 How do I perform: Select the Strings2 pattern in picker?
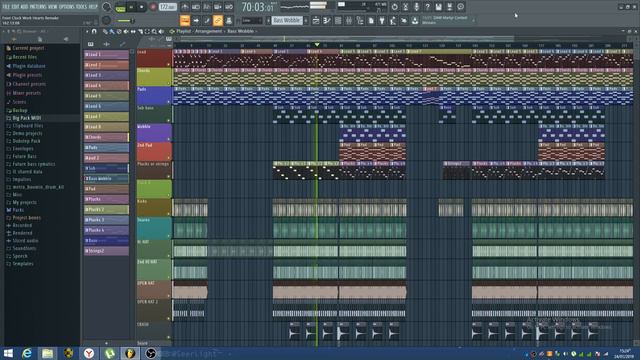107,251
